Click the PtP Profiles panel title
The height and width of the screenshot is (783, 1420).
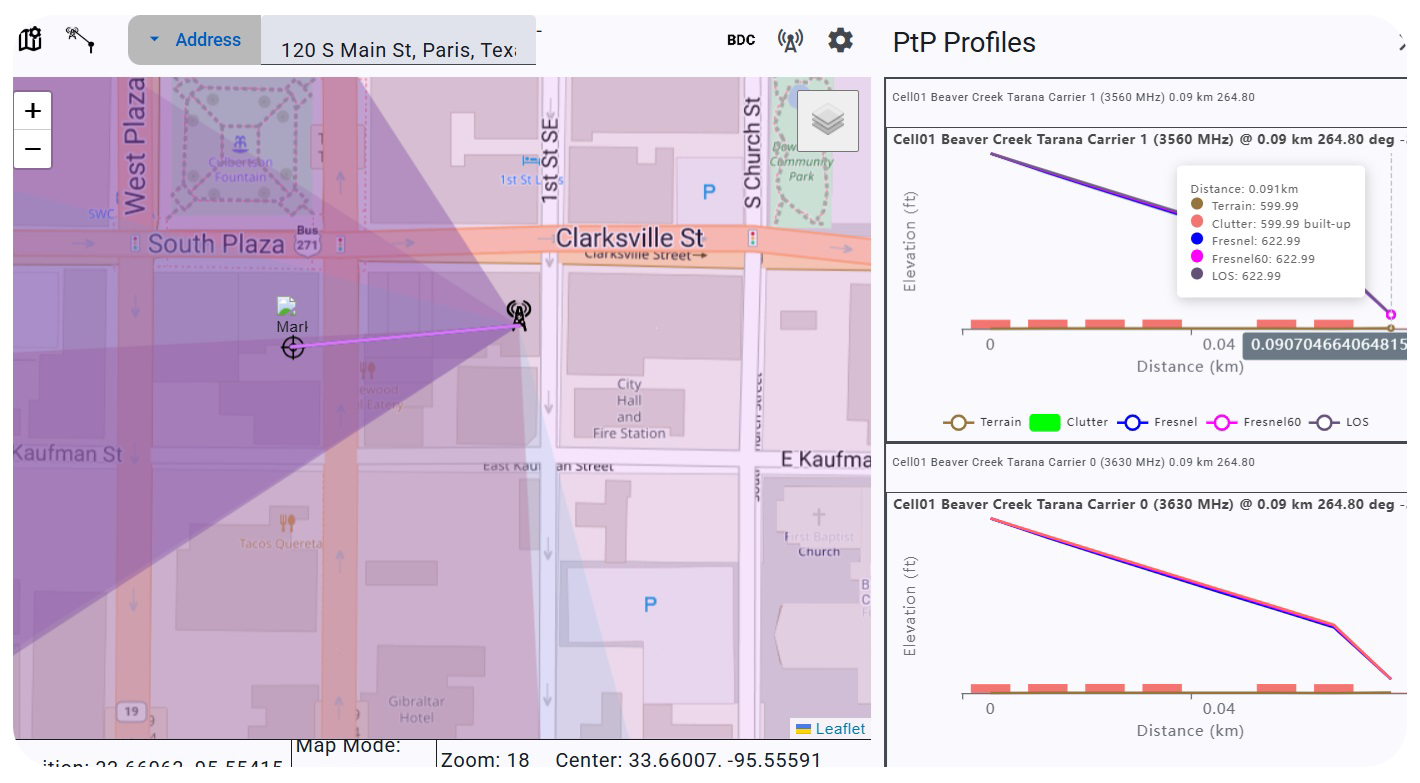point(964,42)
